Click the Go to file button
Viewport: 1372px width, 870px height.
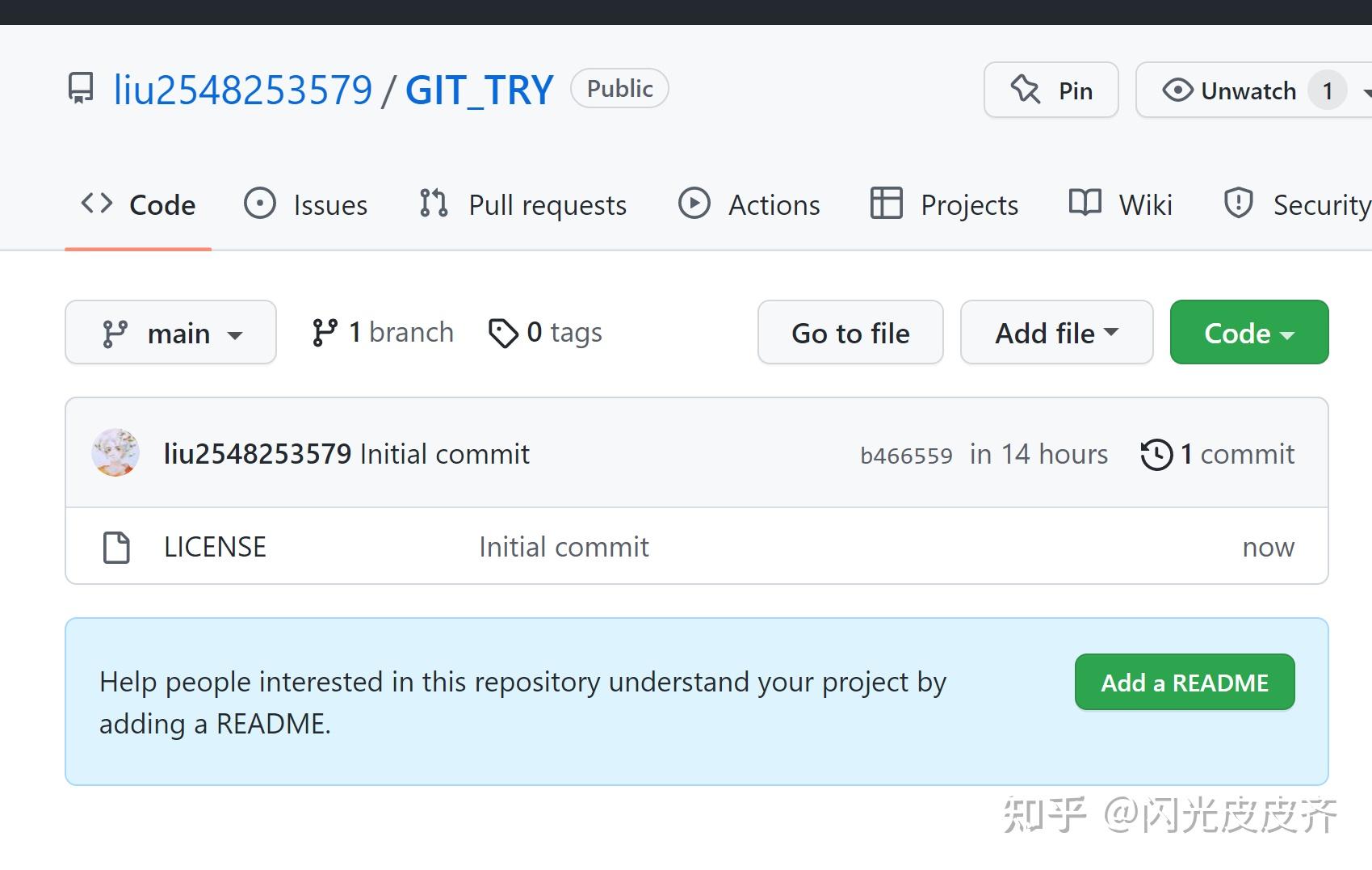(x=850, y=332)
